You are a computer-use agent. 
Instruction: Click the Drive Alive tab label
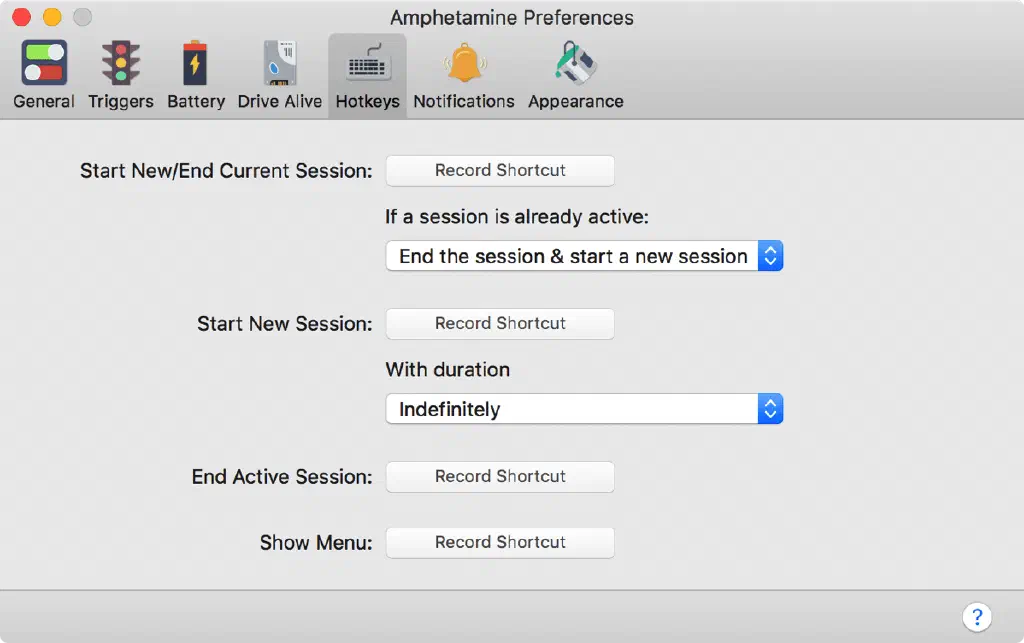pos(279,101)
